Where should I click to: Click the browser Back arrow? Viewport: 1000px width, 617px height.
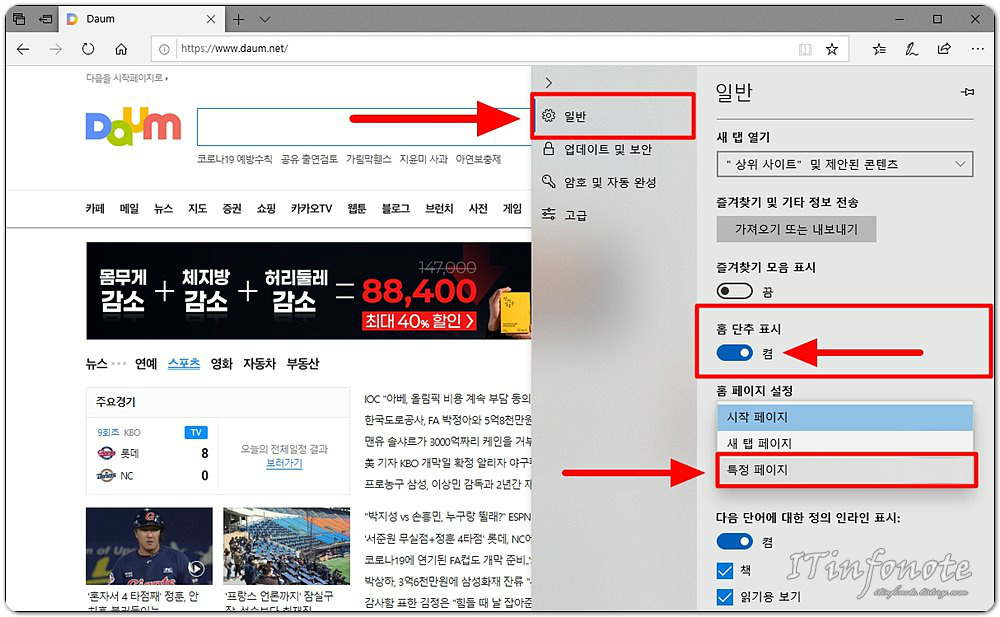point(23,49)
